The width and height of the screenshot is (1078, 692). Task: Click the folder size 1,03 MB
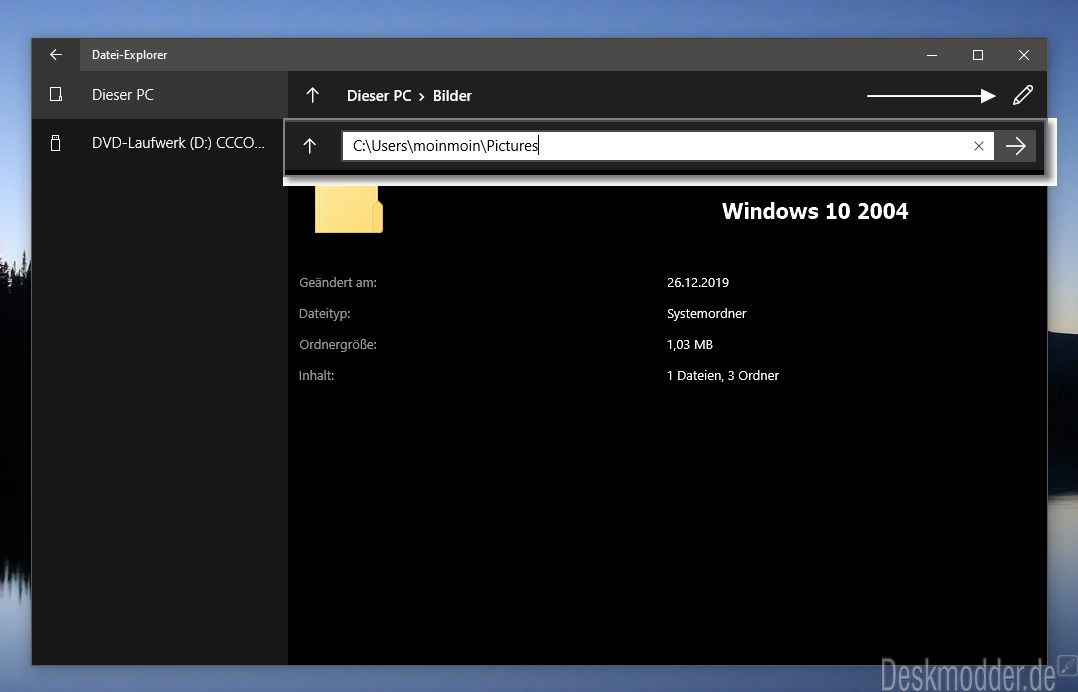(x=690, y=344)
